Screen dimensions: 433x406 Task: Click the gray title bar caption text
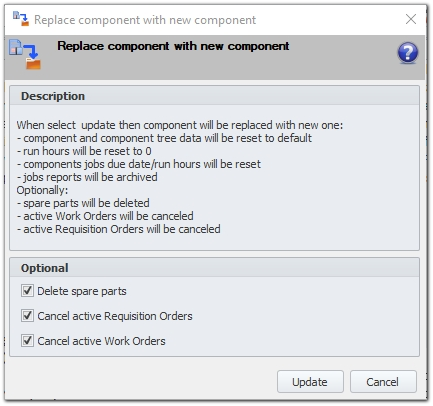click(145, 20)
